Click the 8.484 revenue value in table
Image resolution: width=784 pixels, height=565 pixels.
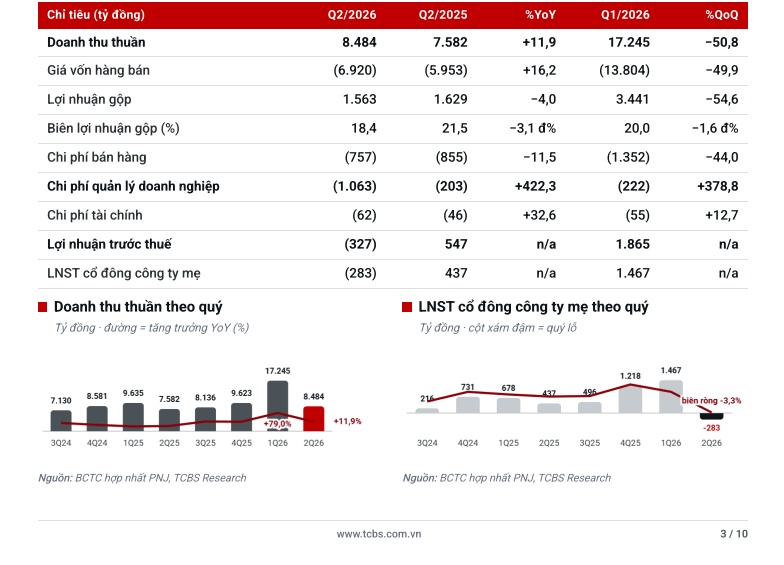click(359, 42)
